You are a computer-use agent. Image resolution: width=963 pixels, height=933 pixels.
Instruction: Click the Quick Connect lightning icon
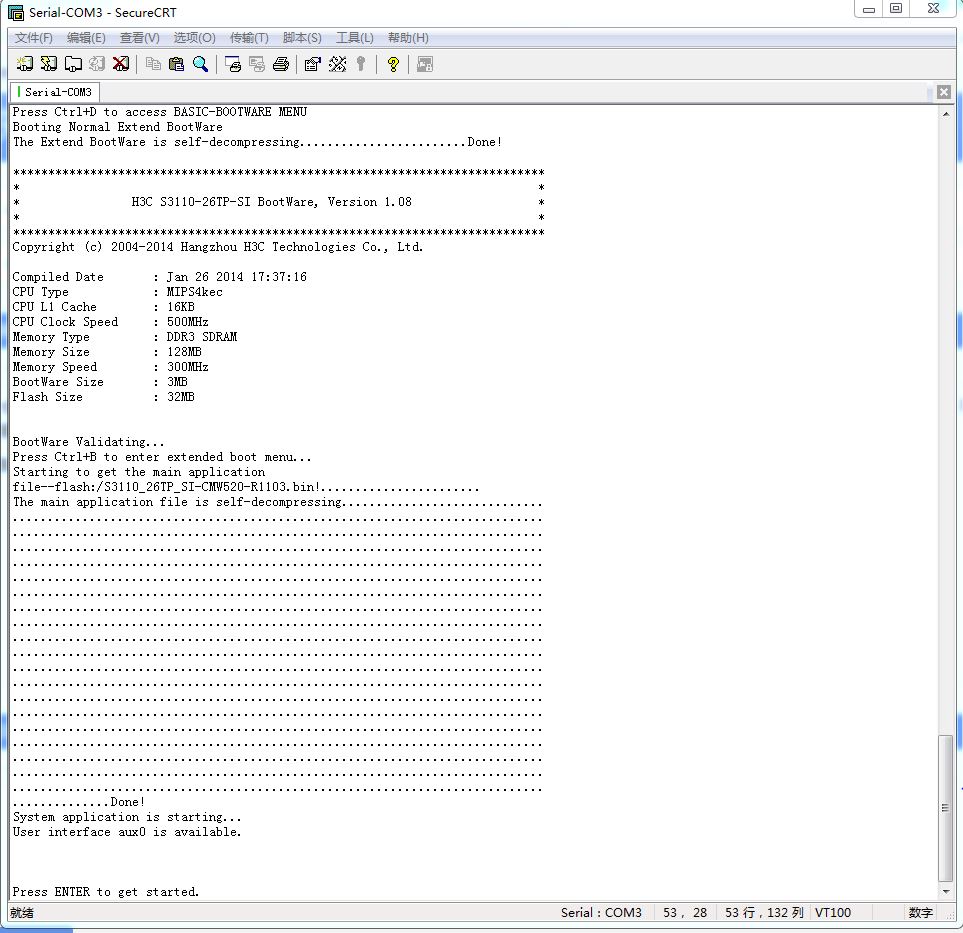[49, 63]
